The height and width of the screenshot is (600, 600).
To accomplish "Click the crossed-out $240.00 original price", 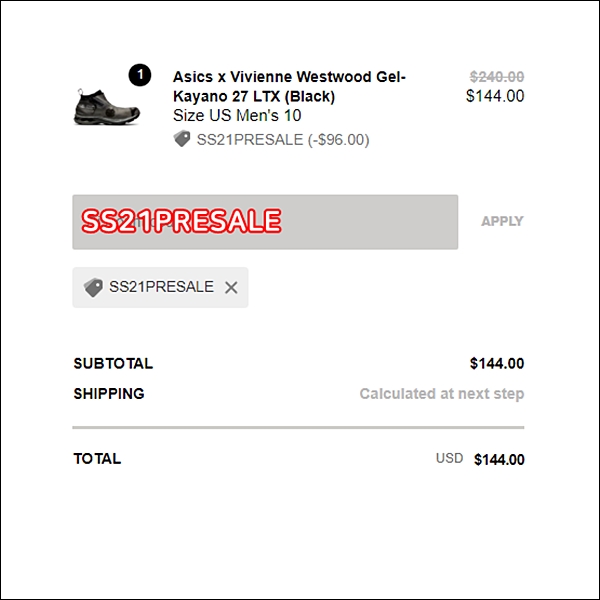I will coord(497,77).
